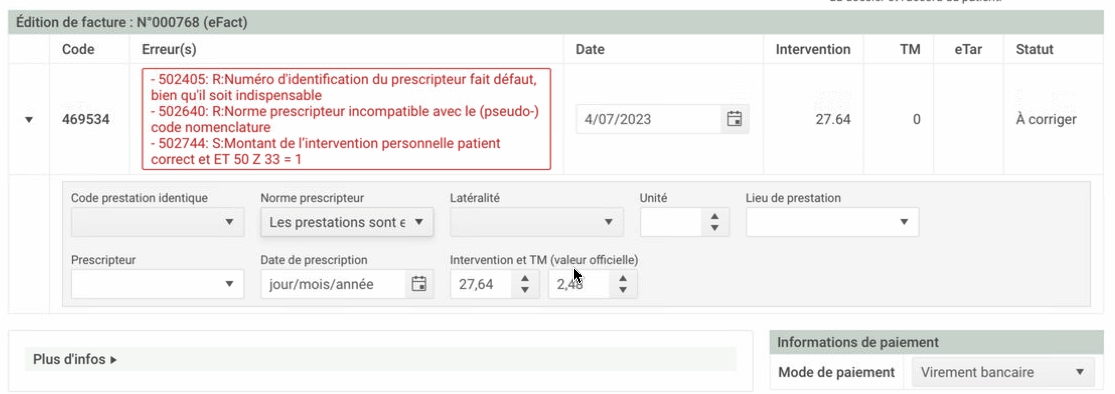The width and height of the screenshot is (1115, 394).
Task: Open Norme prescripteur dropdown
Action: coord(347,222)
